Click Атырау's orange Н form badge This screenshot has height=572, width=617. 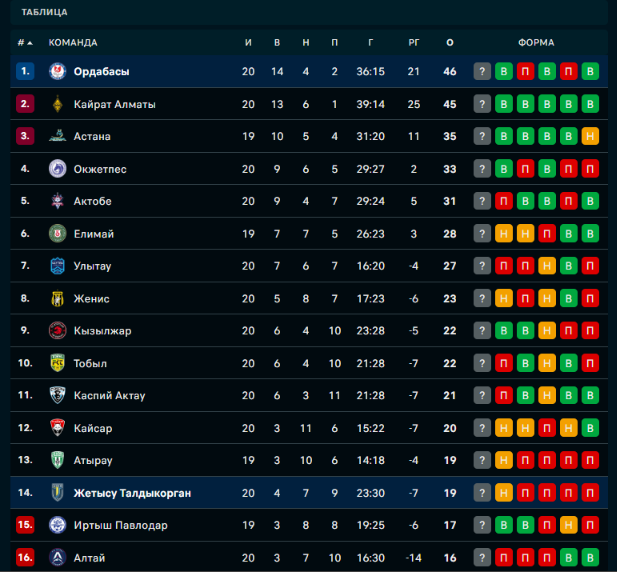(x=504, y=460)
